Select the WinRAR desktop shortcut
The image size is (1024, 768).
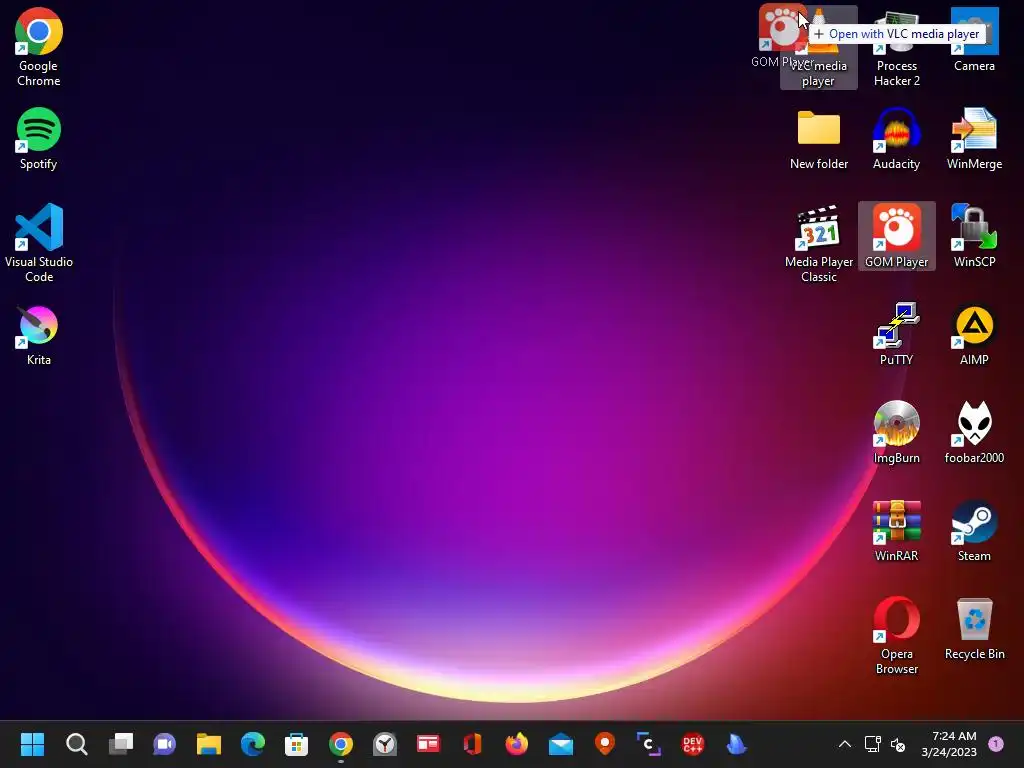(x=897, y=530)
